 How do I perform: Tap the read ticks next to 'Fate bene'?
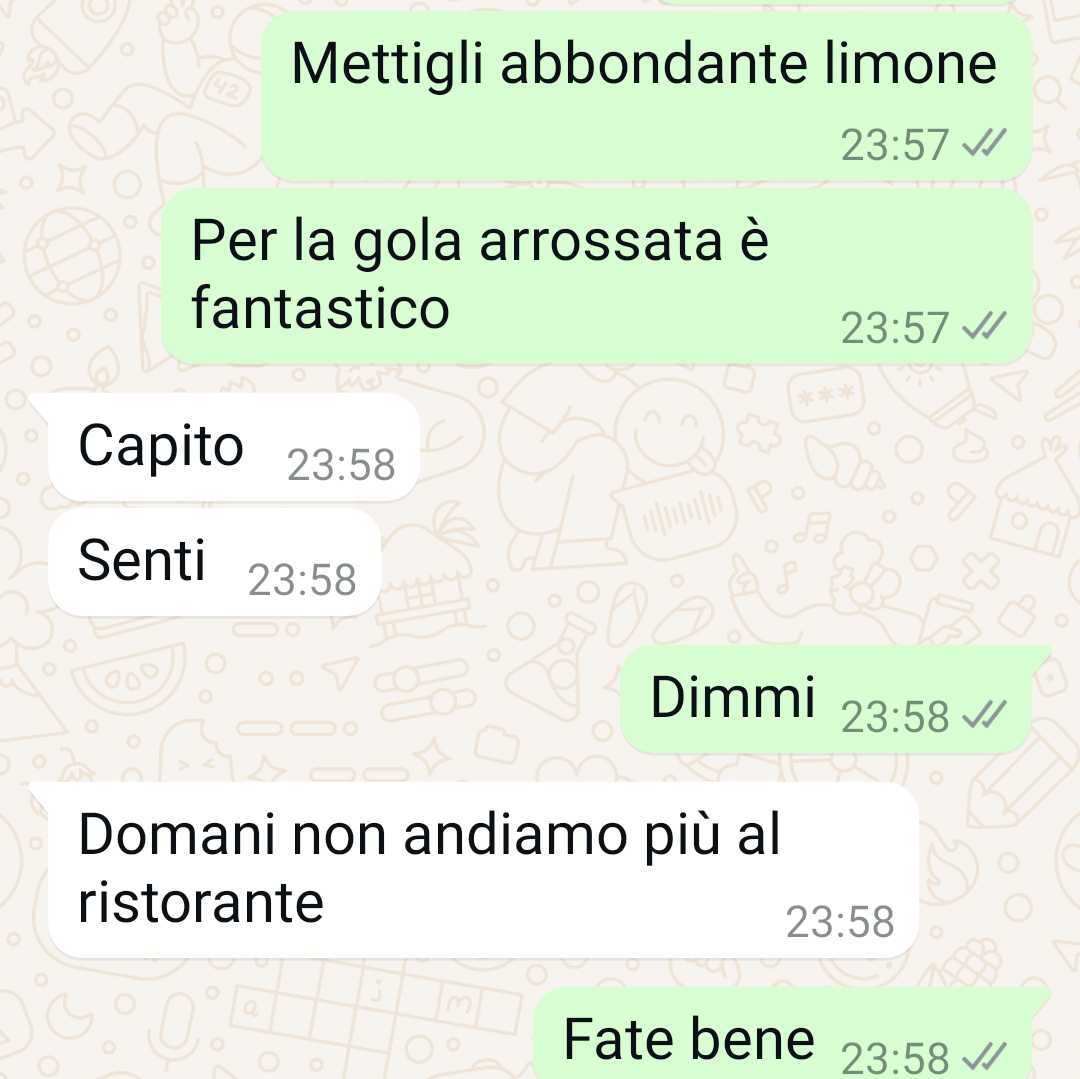[984, 1058]
